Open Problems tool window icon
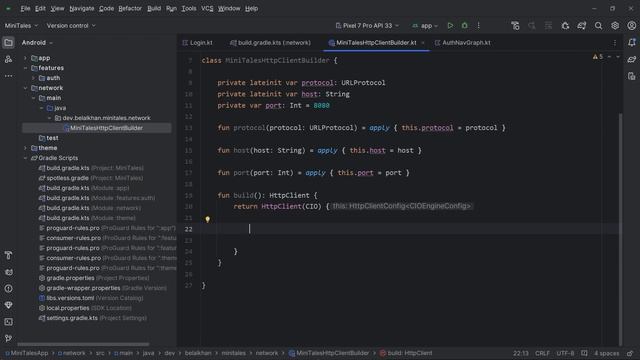640x360 pixels. [8, 289]
